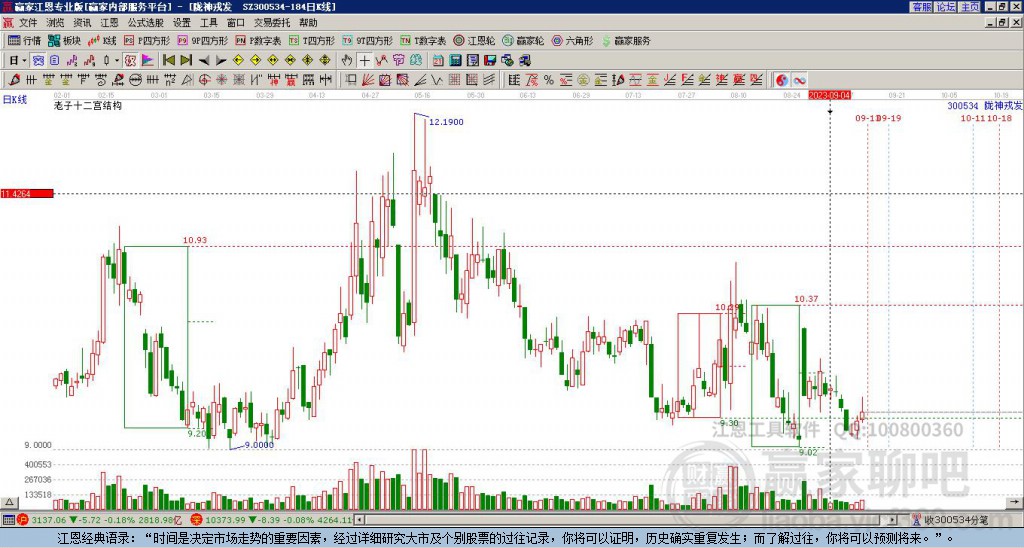Click the 节 solar-term icon
This screenshot has width=1024, height=548.
[398, 61]
